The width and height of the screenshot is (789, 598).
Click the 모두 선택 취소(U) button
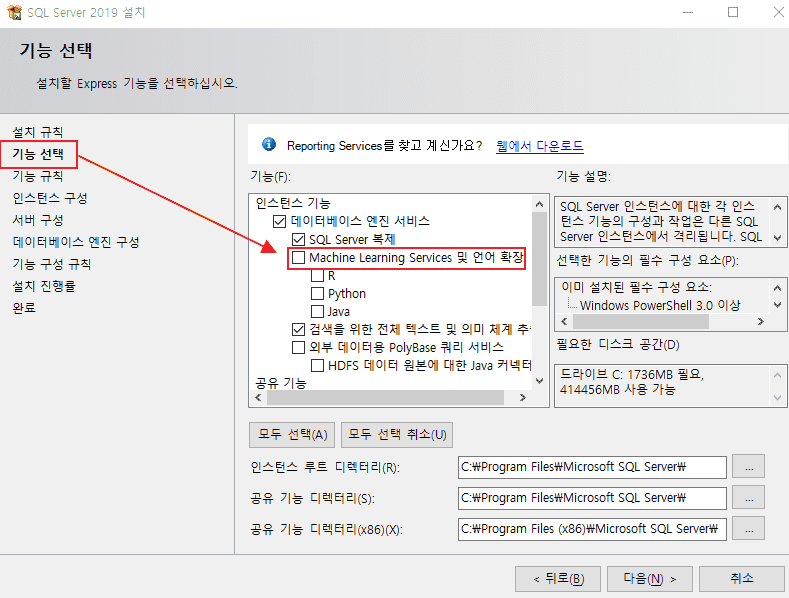(397, 435)
